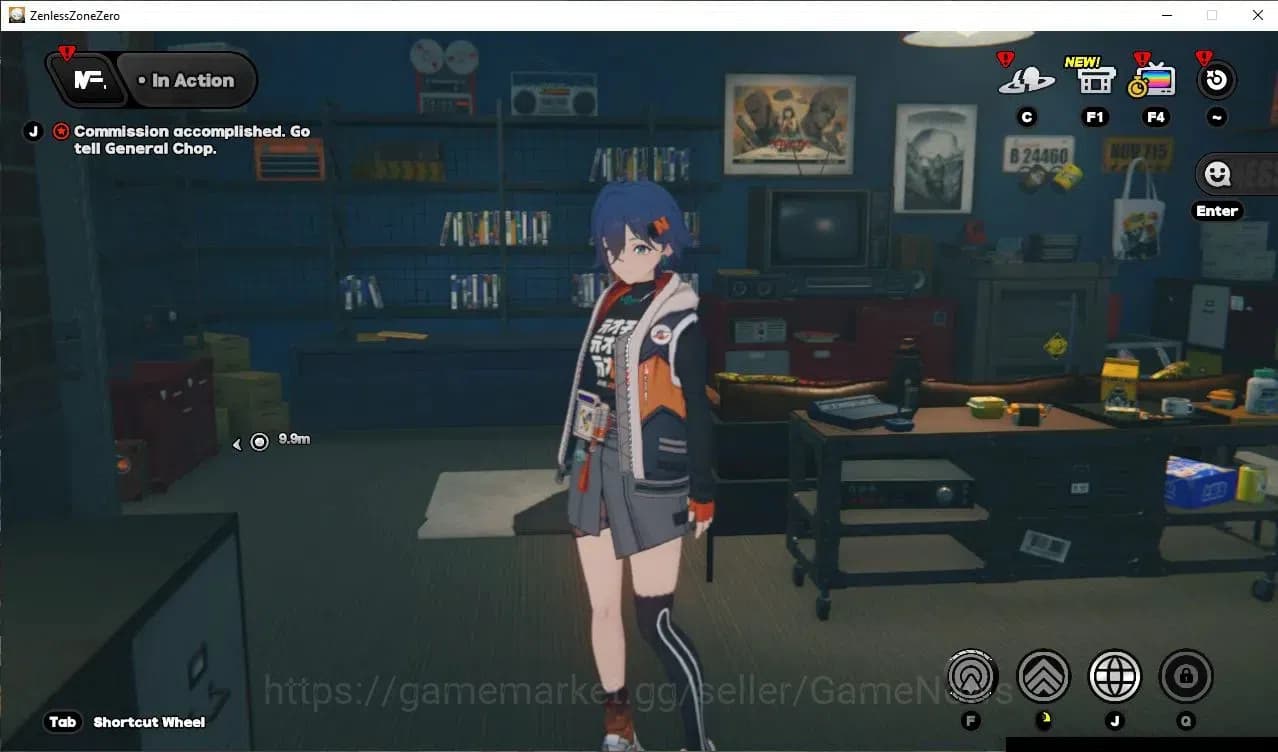Viewport: 1278px width, 752px height.
Task: Open the commission quest tracker text
Action: tap(192, 140)
